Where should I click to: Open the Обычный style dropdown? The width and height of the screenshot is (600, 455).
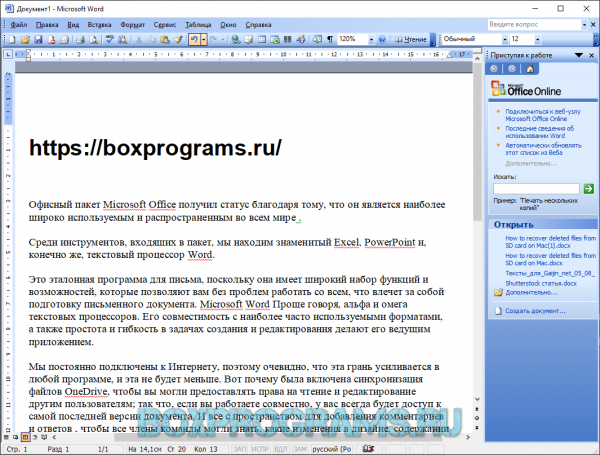click(x=505, y=39)
